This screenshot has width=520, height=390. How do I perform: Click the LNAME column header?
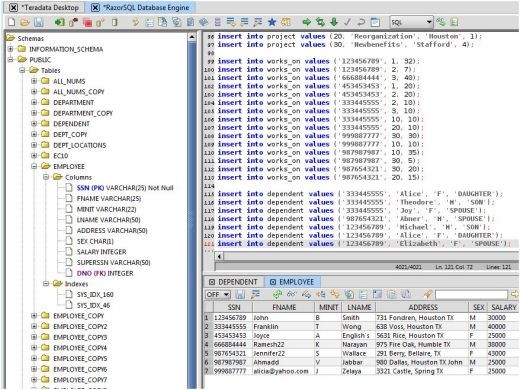click(x=359, y=307)
